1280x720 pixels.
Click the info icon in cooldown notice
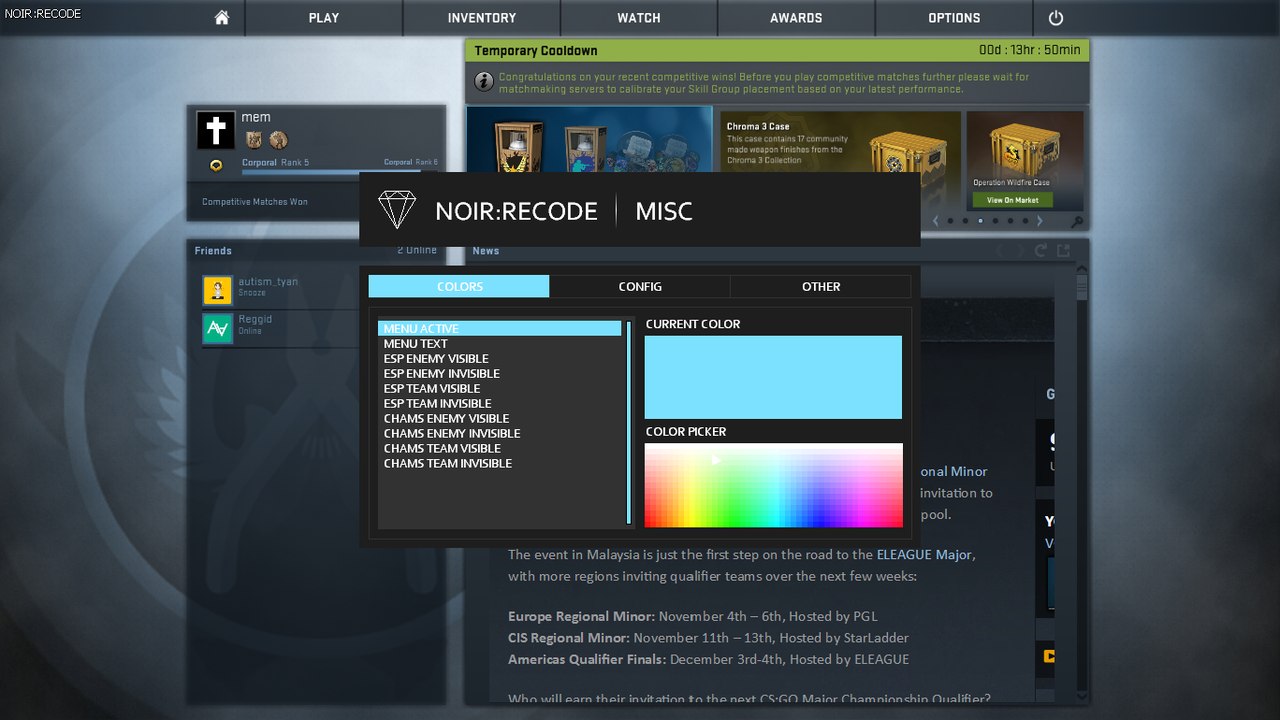point(483,82)
